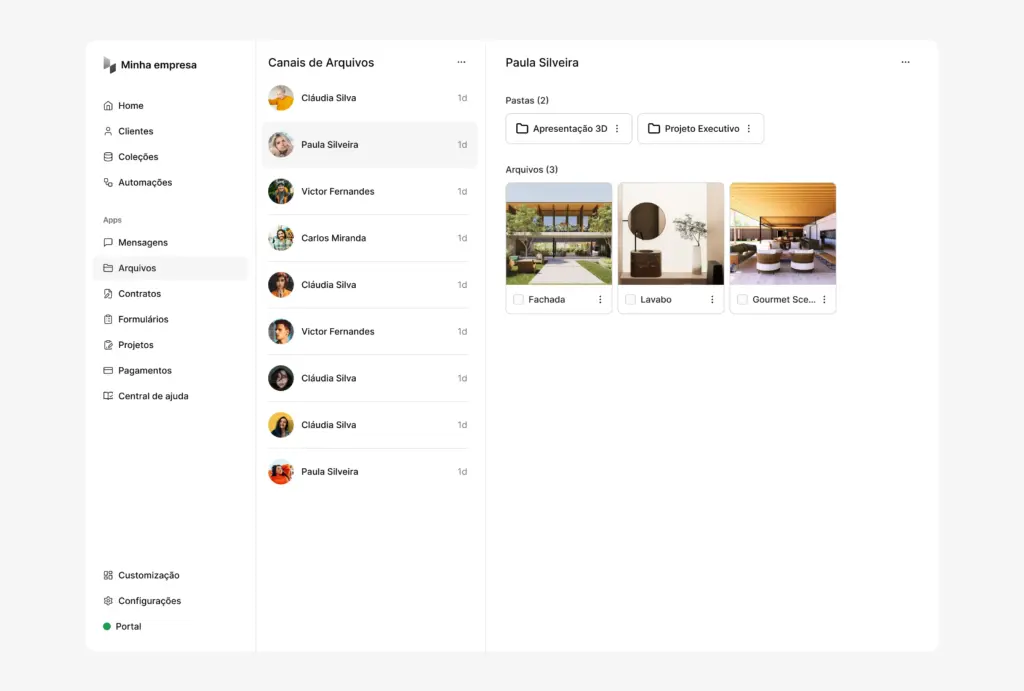Viewport: 1024px width, 691px height.
Task: Click the Contratos icon in the Apps list
Action: (108, 293)
